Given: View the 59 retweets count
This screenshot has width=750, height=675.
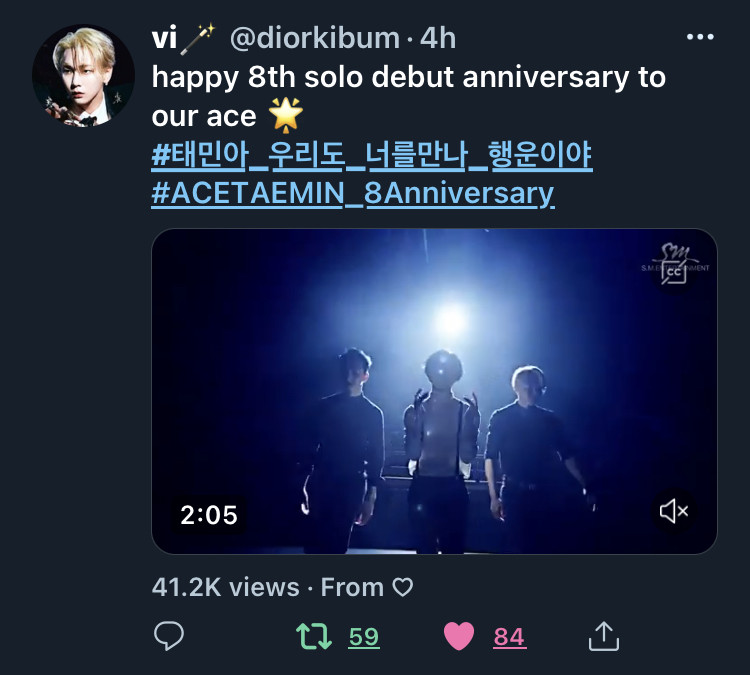Looking at the screenshot, I should pos(364,637).
